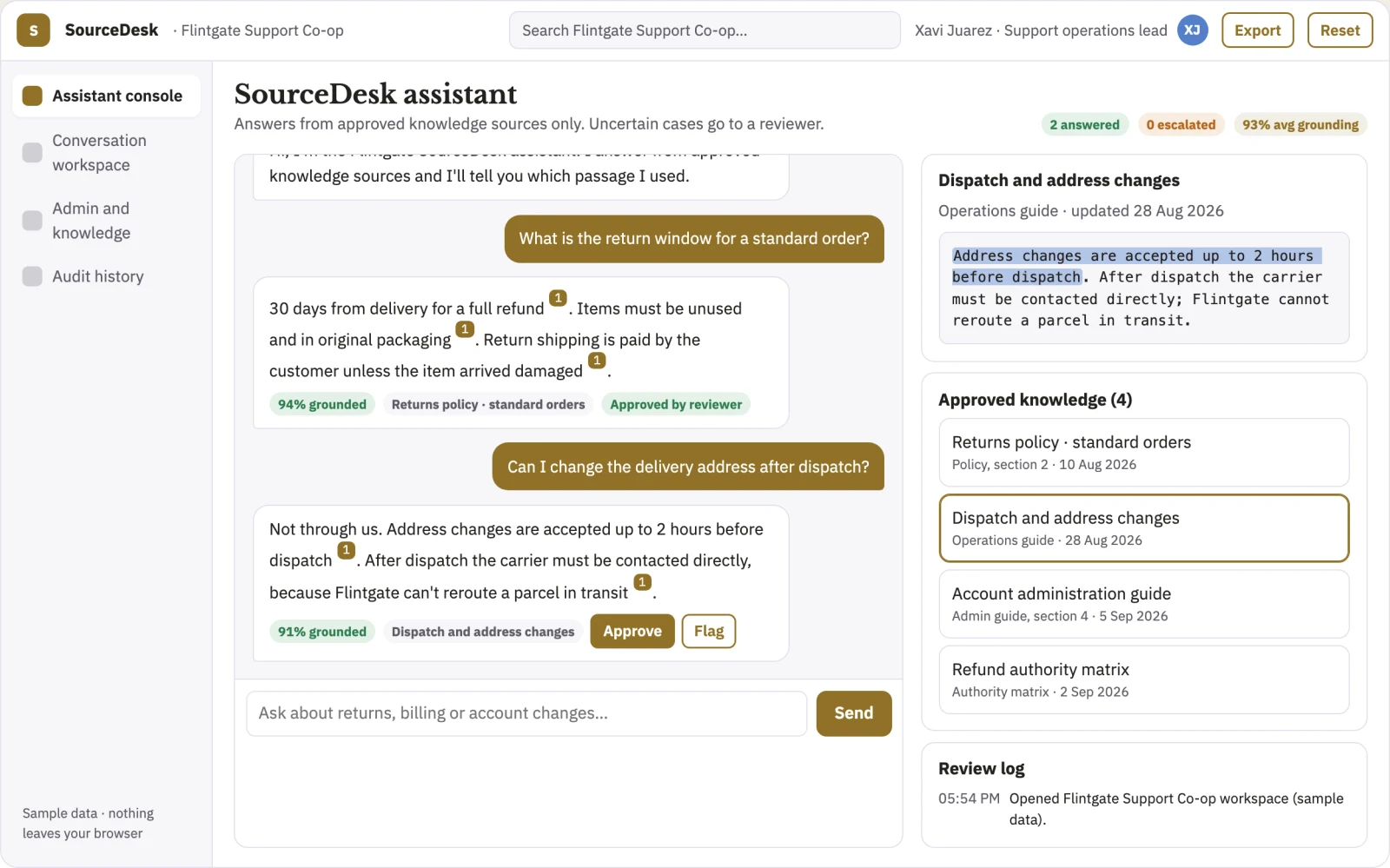Image resolution: width=1390 pixels, height=868 pixels.
Task: Approve the address change answer
Action: click(632, 632)
